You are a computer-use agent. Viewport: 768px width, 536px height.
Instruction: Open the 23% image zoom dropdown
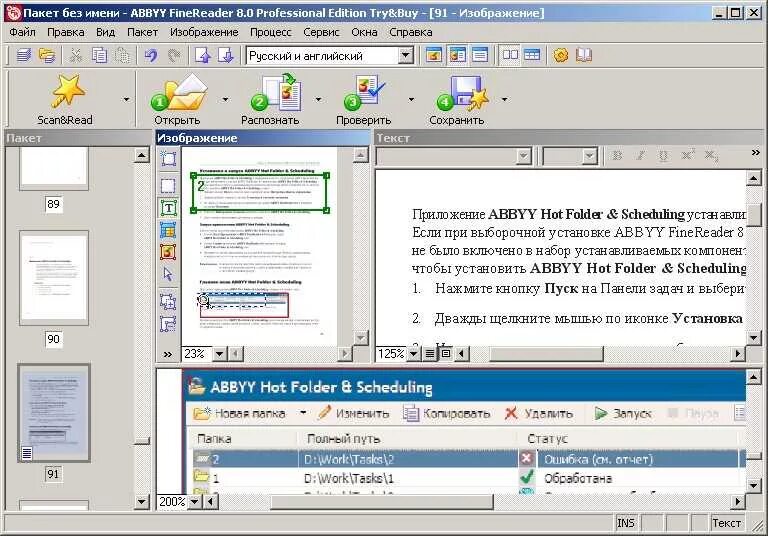[x=219, y=353]
